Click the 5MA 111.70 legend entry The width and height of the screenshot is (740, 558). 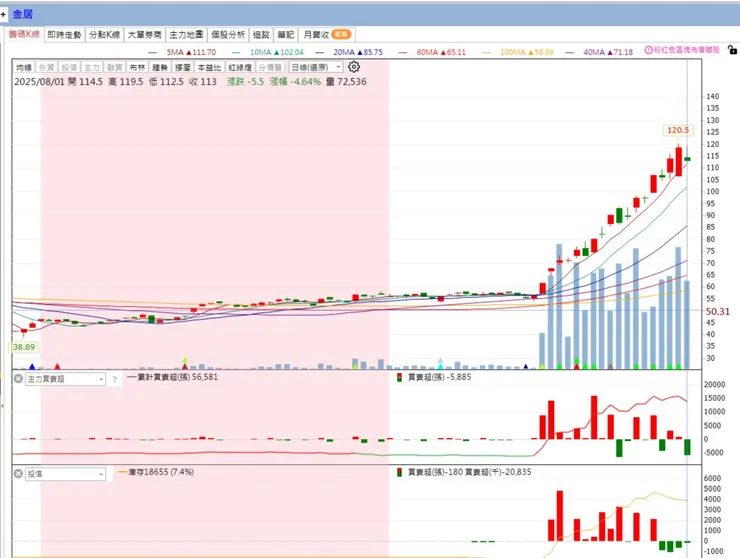(191, 52)
